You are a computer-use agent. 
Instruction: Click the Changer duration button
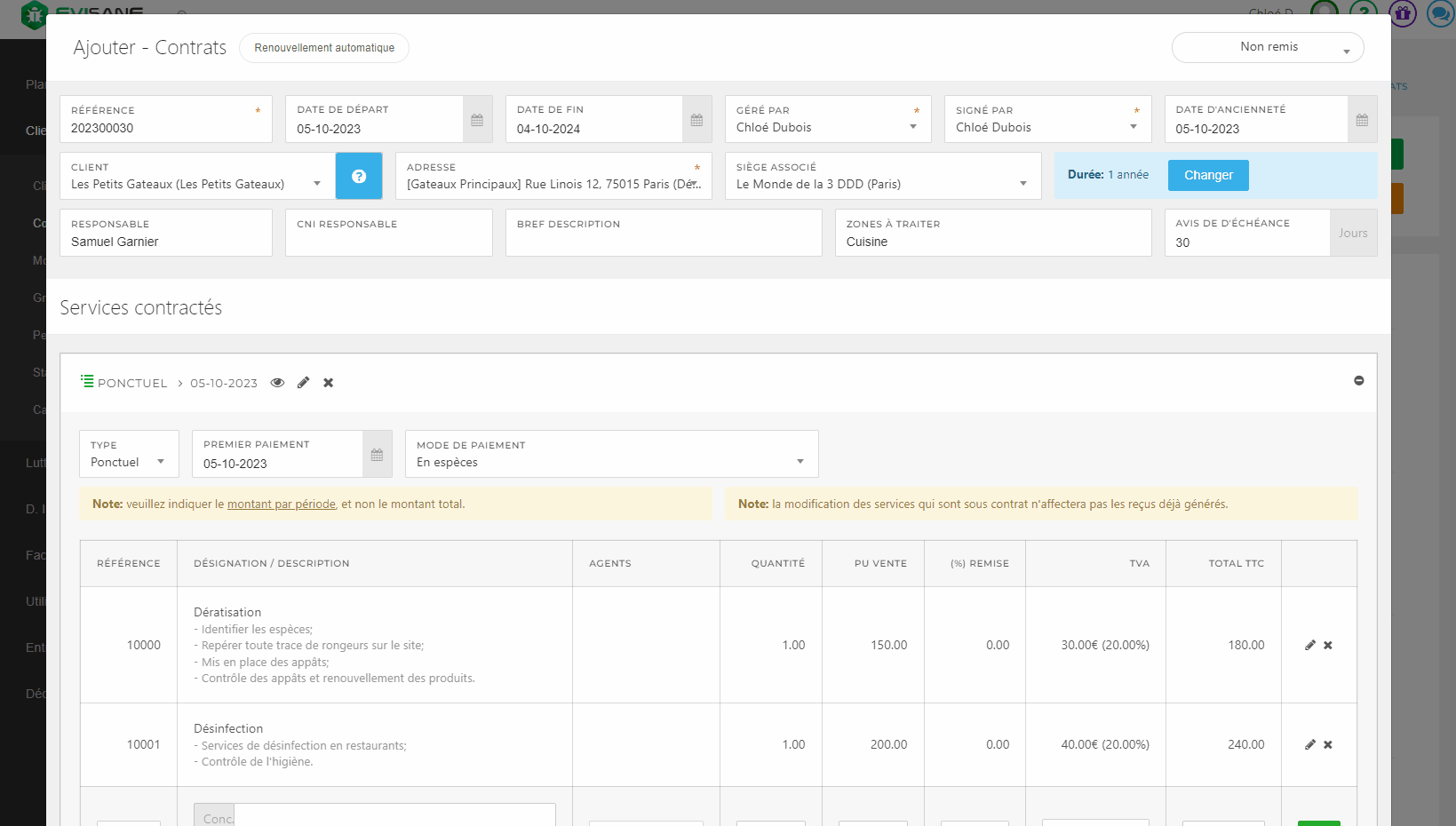(1207, 176)
